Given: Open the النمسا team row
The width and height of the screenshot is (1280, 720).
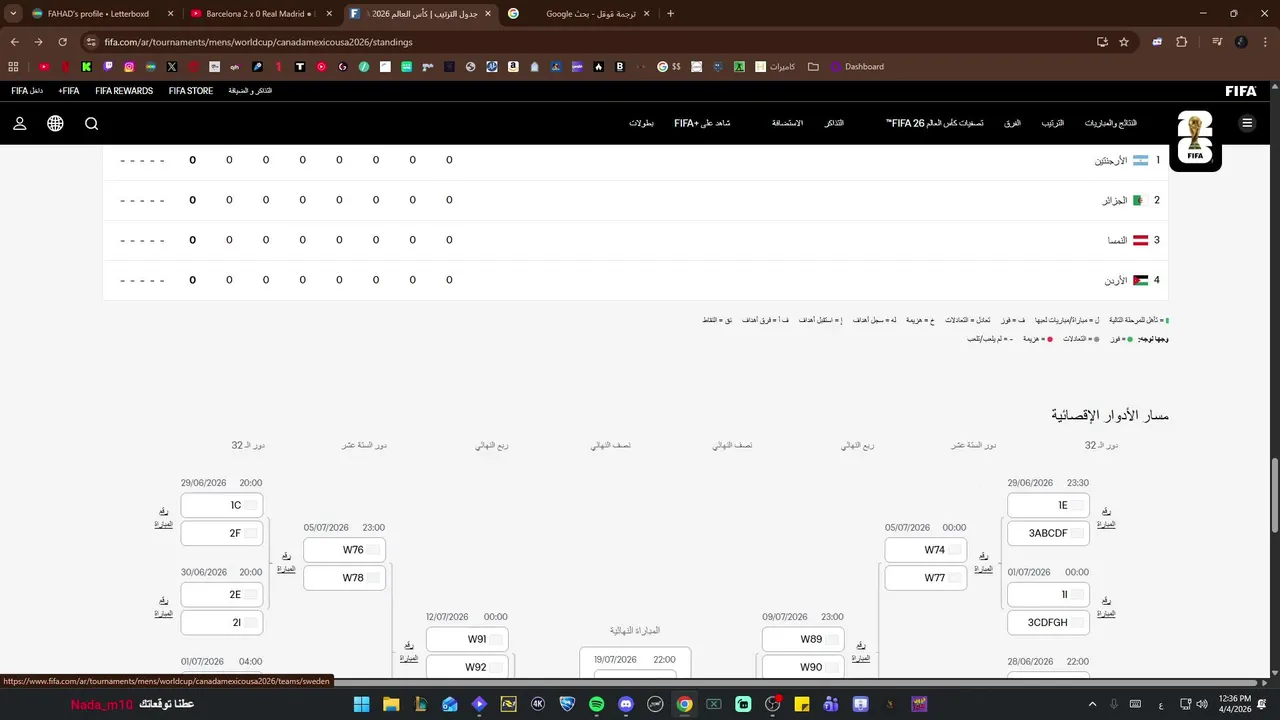Looking at the screenshot, I should [x=635, y=240].
